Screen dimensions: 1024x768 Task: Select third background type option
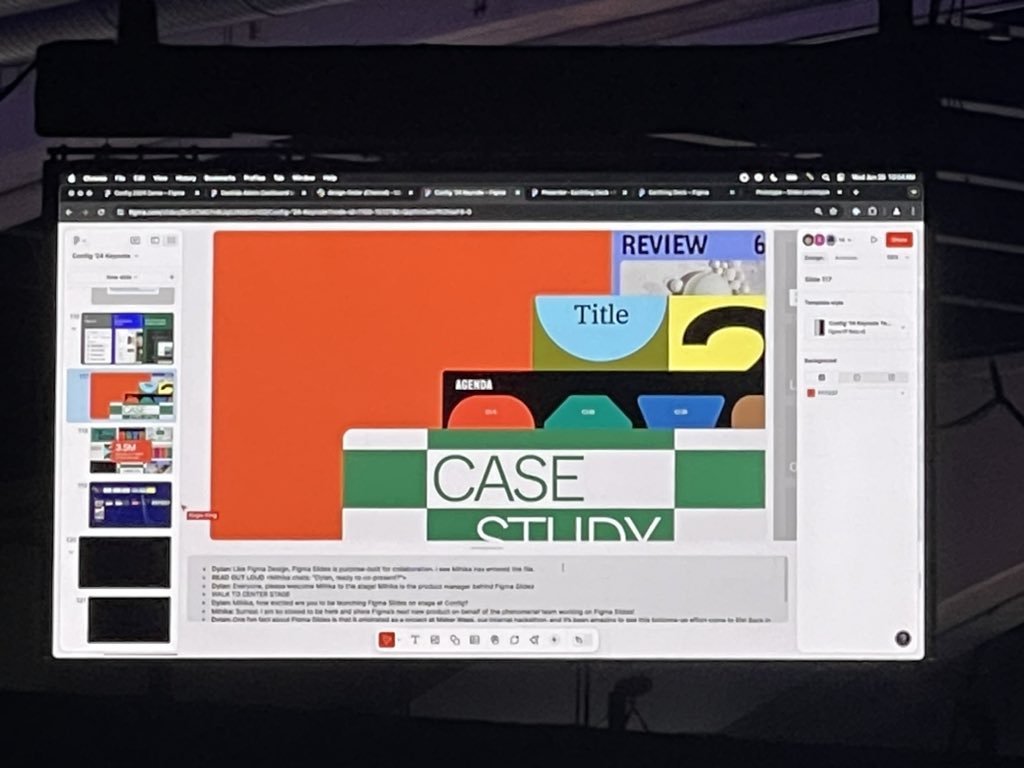[891, 377]
